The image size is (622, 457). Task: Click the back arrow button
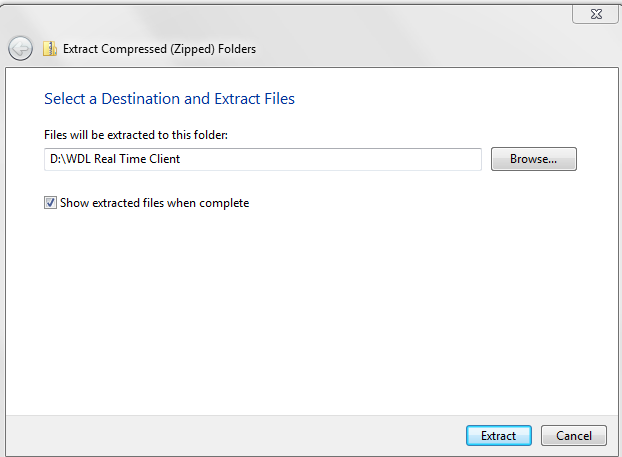point(20,48)
